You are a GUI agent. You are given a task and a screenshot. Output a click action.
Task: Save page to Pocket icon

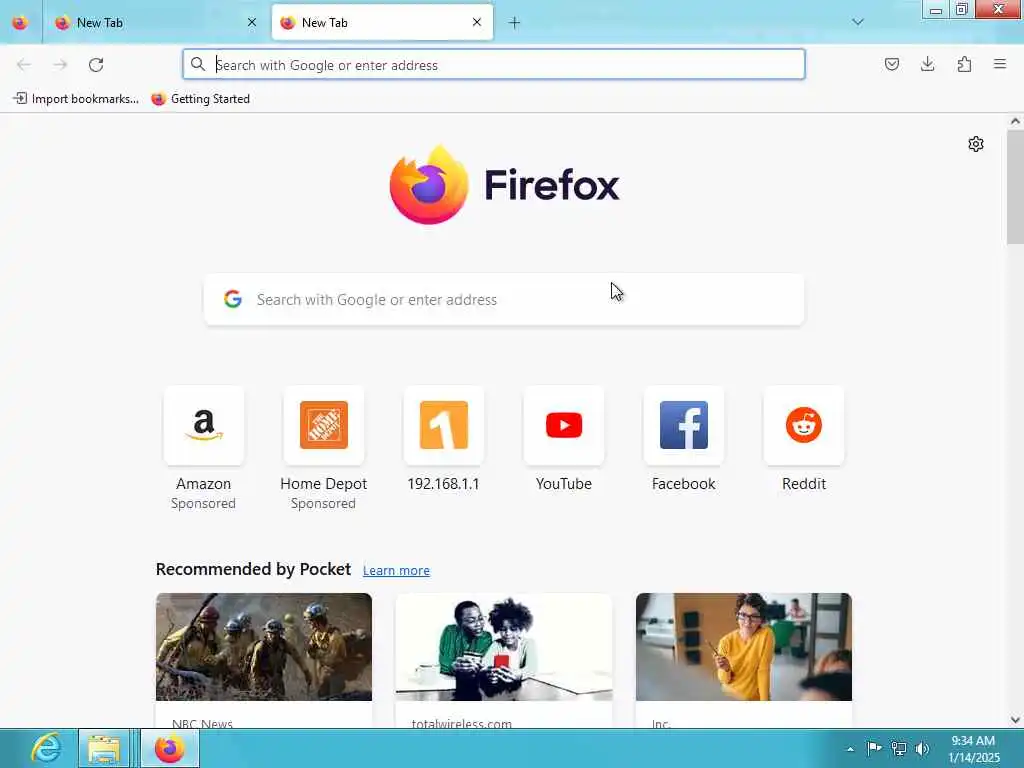coord(891,64)
